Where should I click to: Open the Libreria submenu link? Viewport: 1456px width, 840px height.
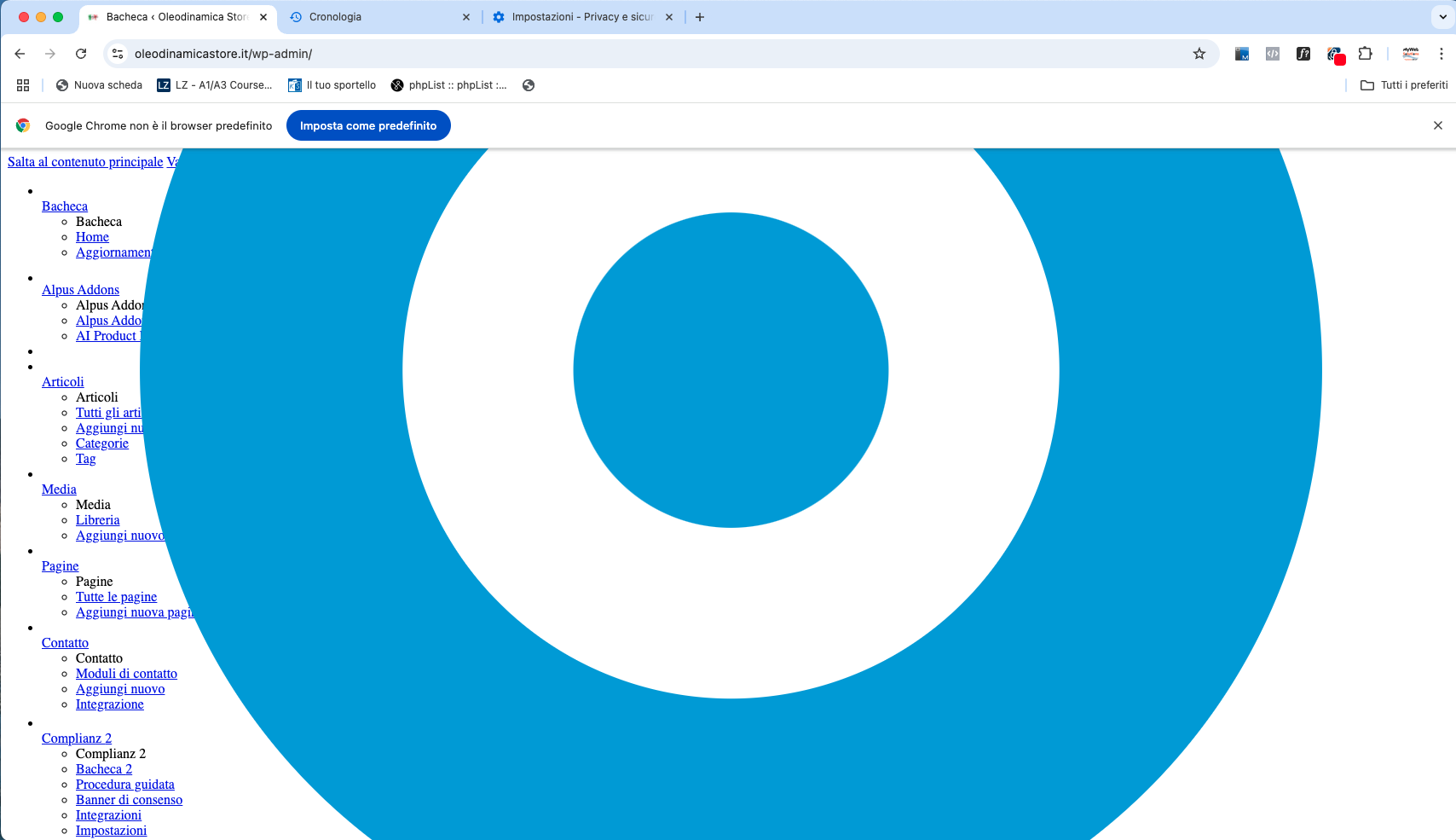point(97,520)
